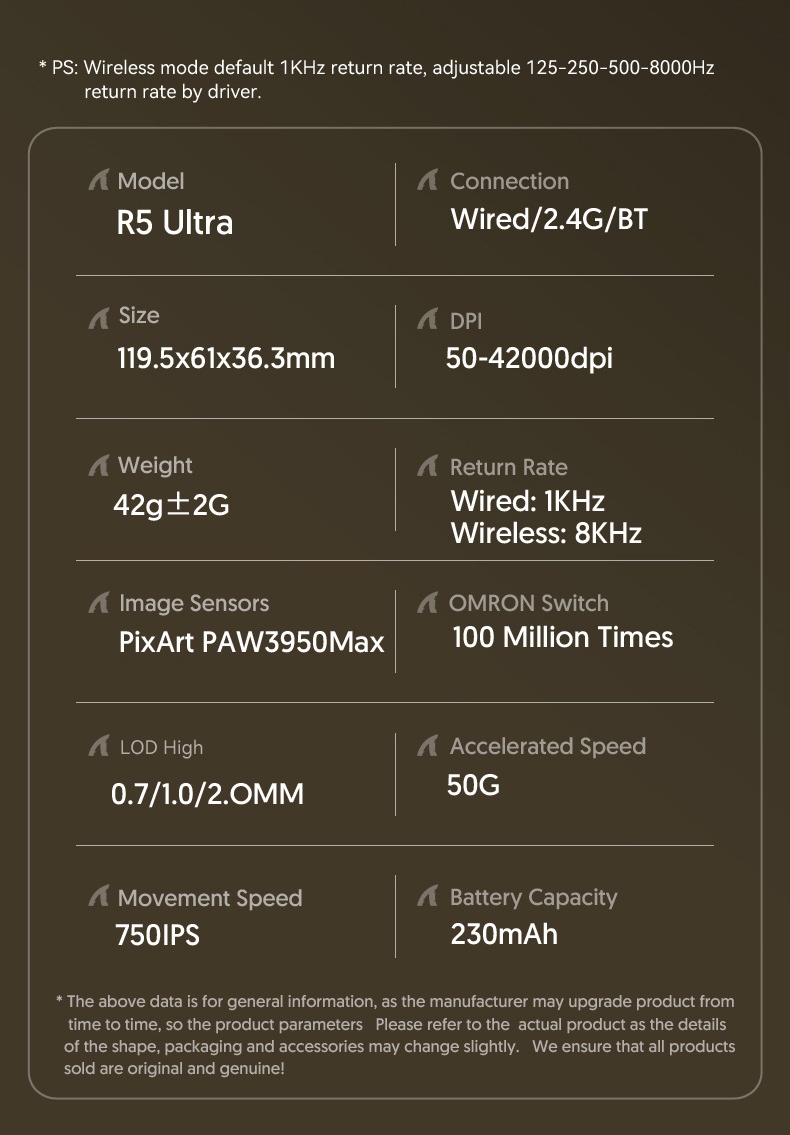The height and width of the screenshot is (1135, 790).
Task: Click the 119.5x61x36.3mm size value
Action: (x=226, y=358)
